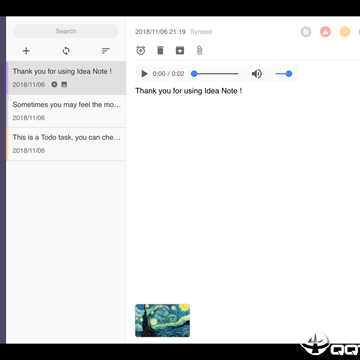Open the Starry Night image thumbnail
Viewport: 360px width, 360px height.
(x=162, y=320)
